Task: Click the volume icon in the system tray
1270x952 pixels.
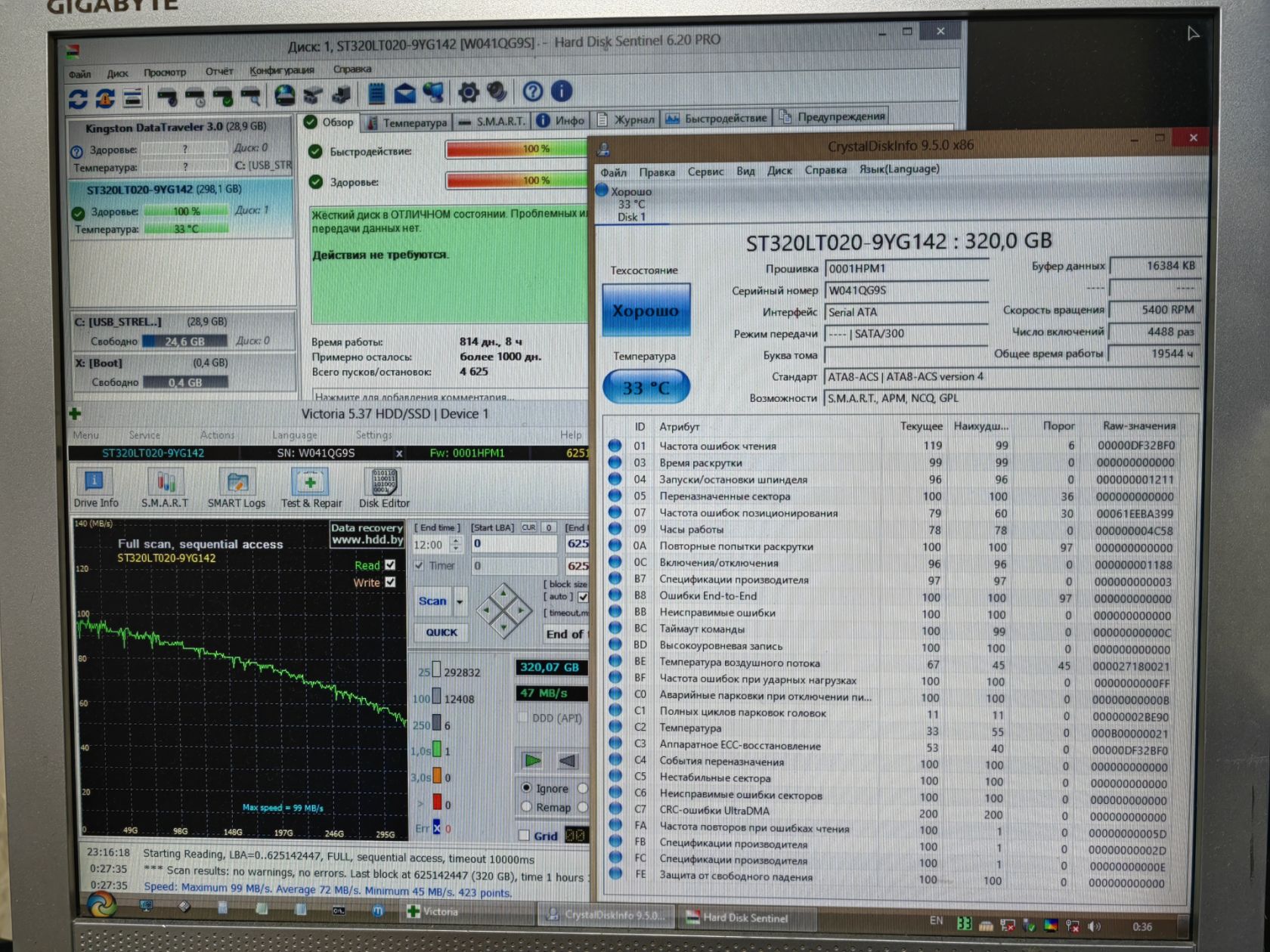Action: [x=1094, y=926]
